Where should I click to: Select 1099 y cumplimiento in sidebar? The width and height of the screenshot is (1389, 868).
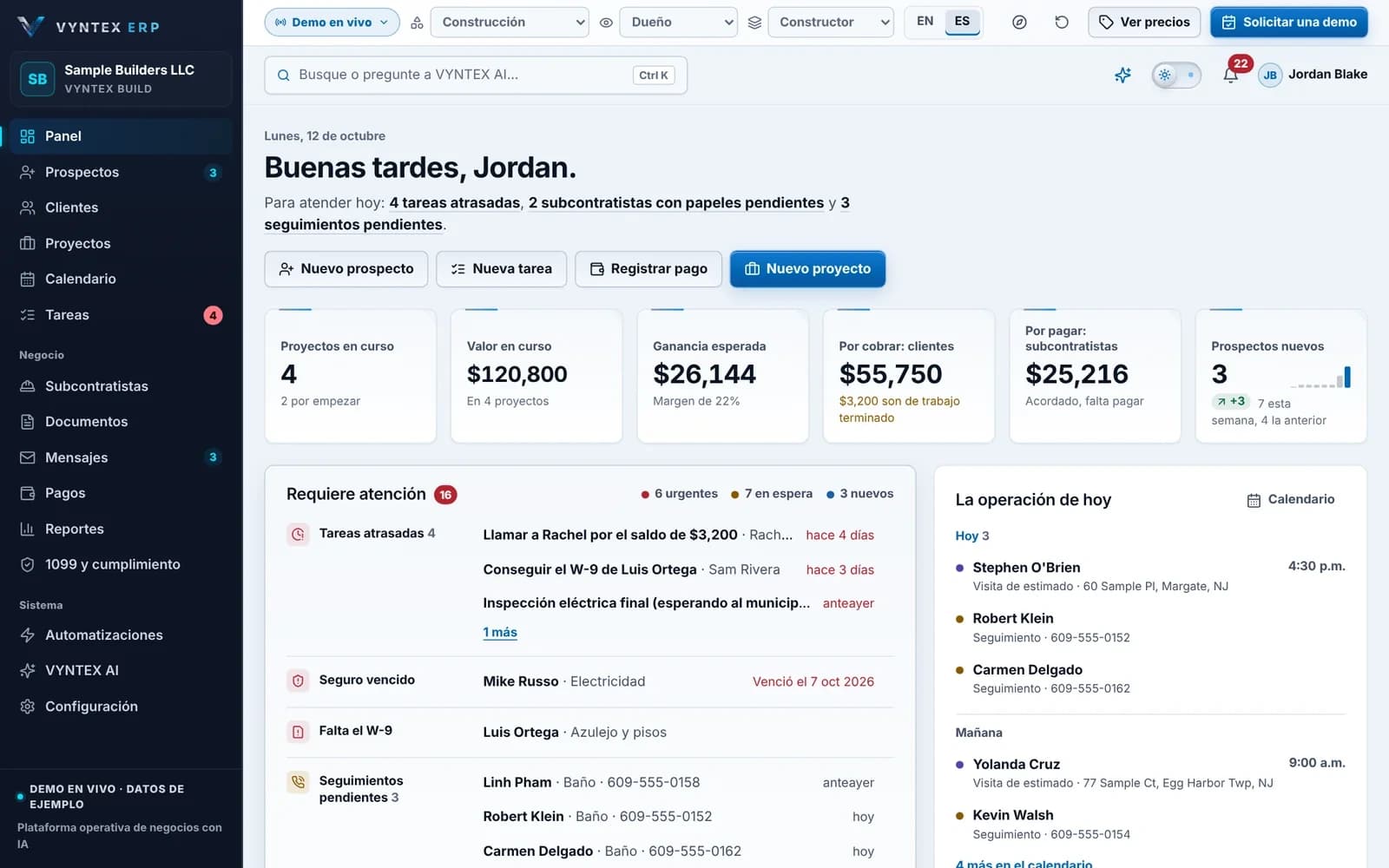coord(121,564)
